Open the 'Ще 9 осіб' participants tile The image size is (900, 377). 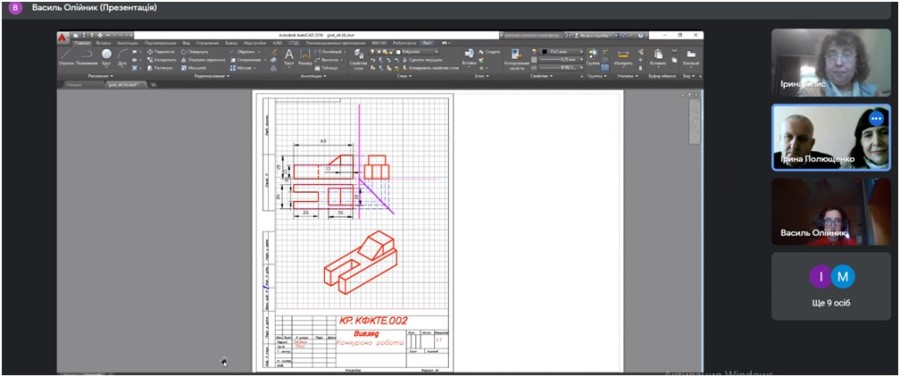click(831, 286)
